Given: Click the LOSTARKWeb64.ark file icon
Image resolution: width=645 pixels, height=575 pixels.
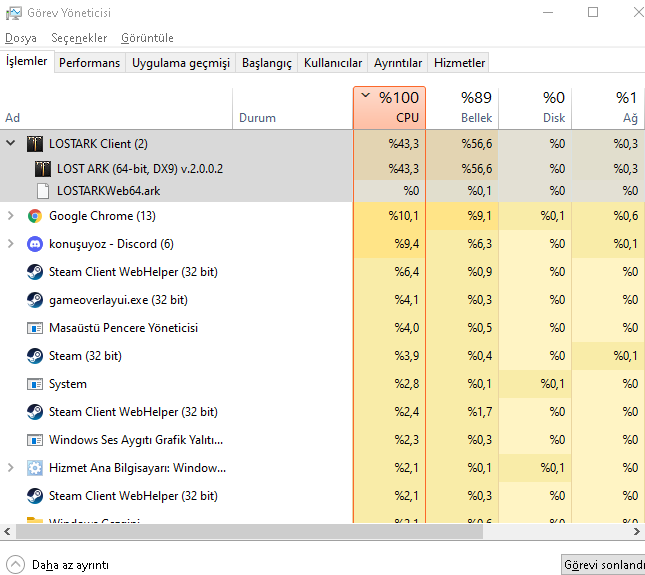Looking at the screenshot, I should (43, 191).
